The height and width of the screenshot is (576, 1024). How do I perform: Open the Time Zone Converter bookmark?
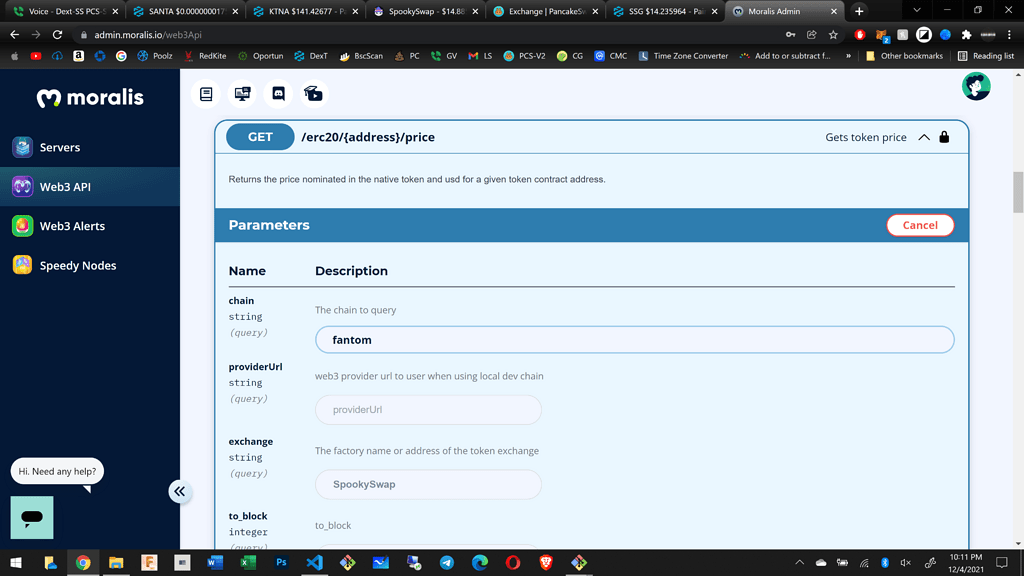click(x=683, y=56)
